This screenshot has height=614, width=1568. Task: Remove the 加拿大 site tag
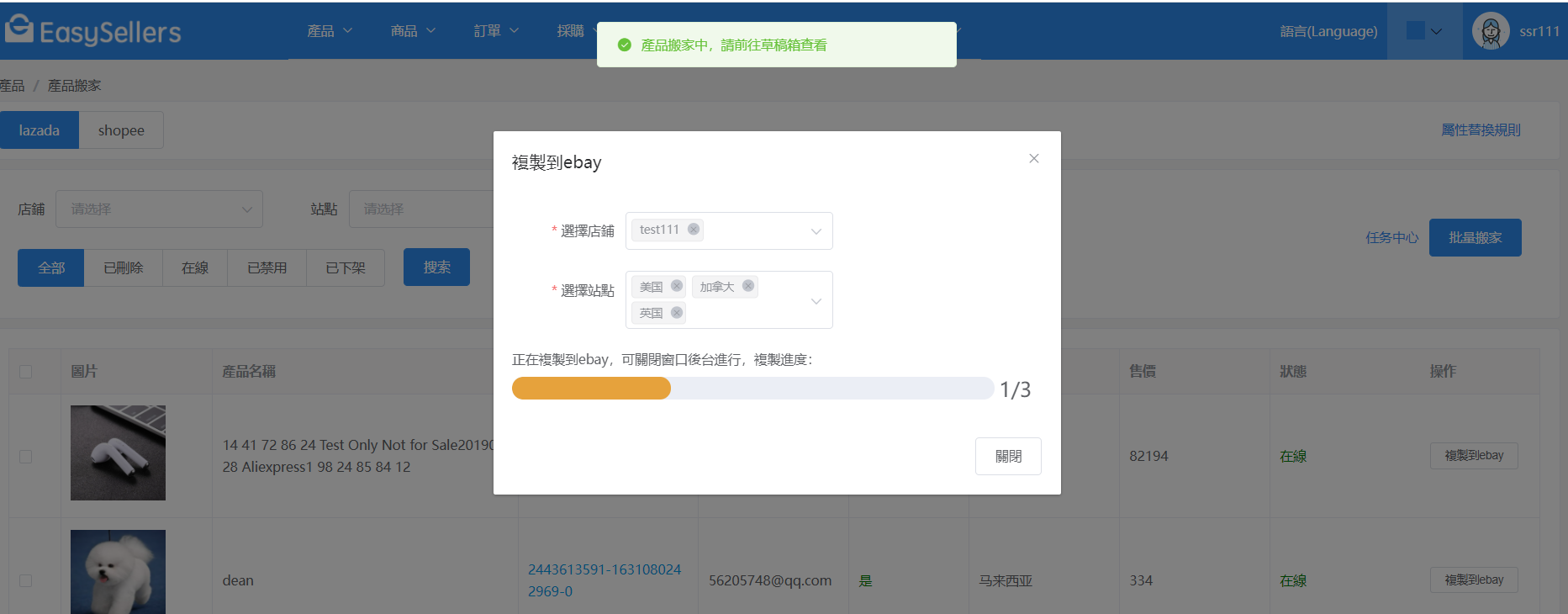click(x=748, y=286)
